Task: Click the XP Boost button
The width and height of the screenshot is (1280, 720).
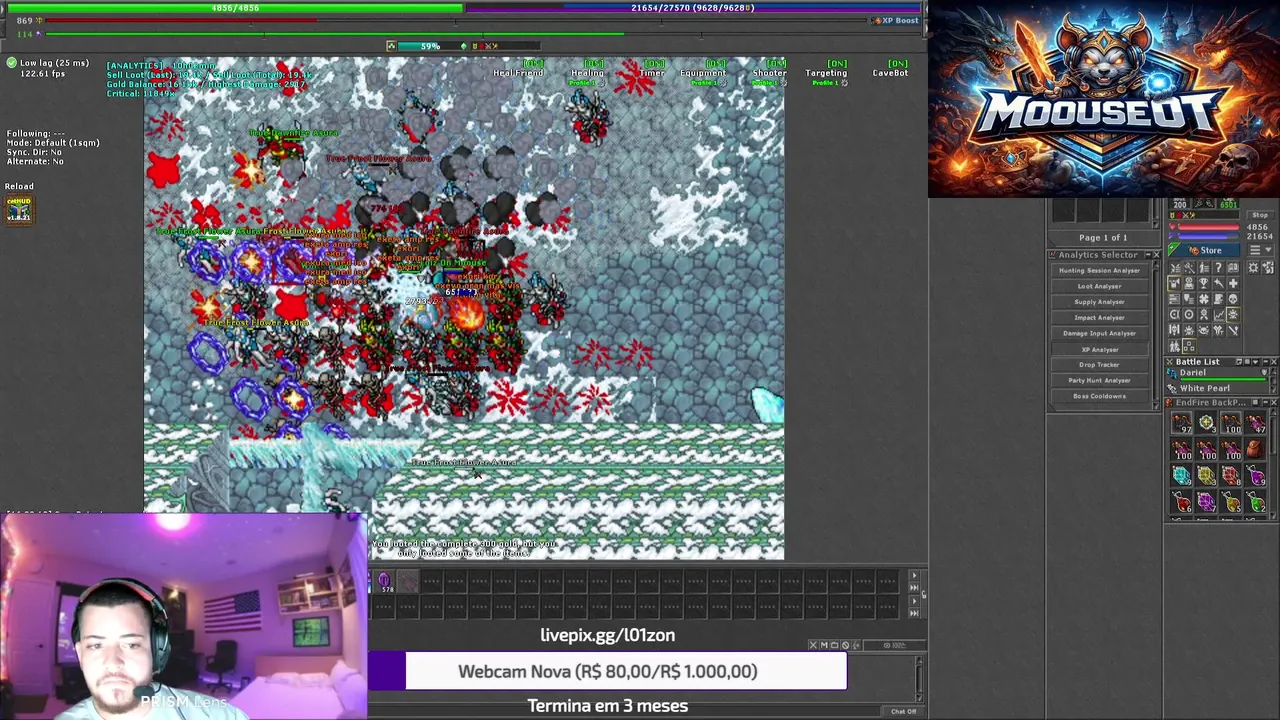Action: point(895,20)
